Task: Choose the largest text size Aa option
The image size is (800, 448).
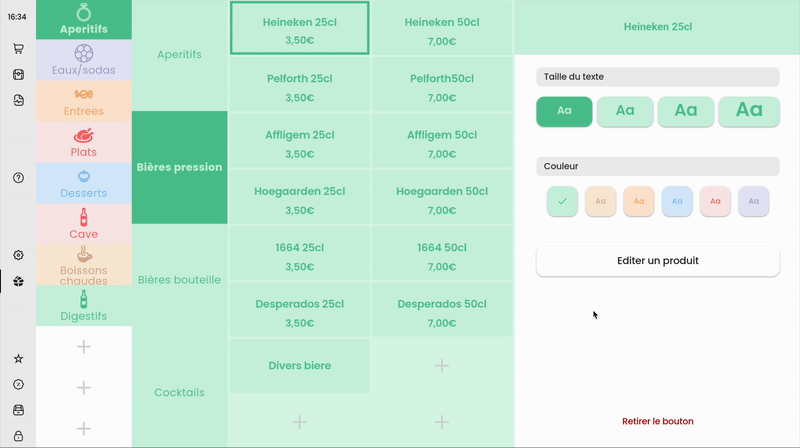Action: [749, 111]
